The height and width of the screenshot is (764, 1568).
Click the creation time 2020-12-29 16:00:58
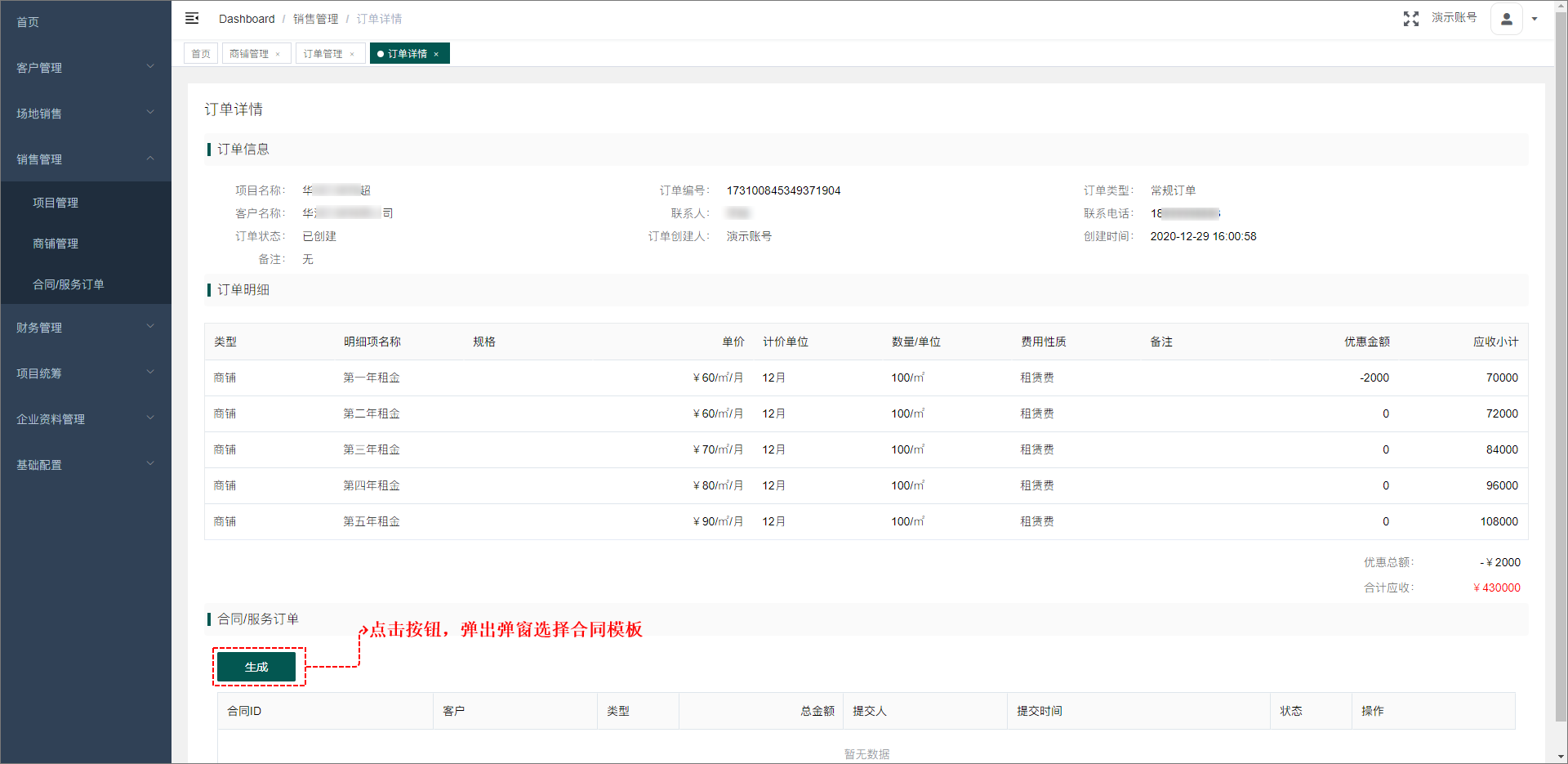(1203, 236)
